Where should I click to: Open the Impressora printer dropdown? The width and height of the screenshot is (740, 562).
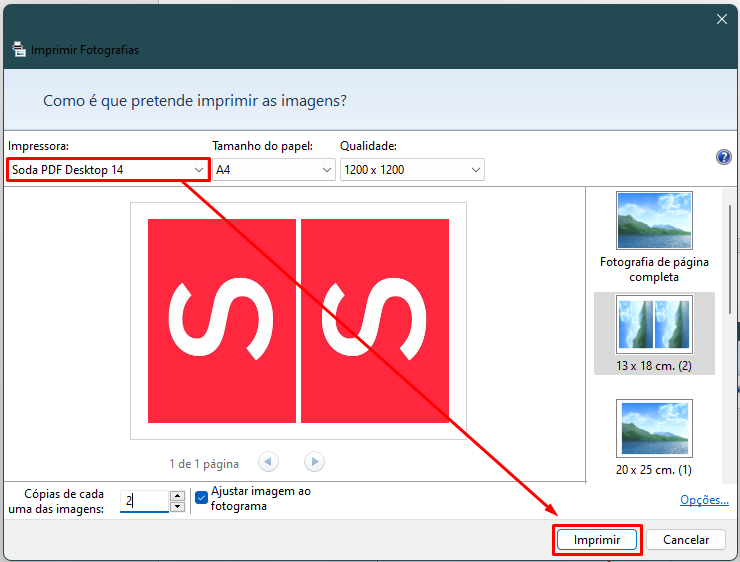(108, 169)
